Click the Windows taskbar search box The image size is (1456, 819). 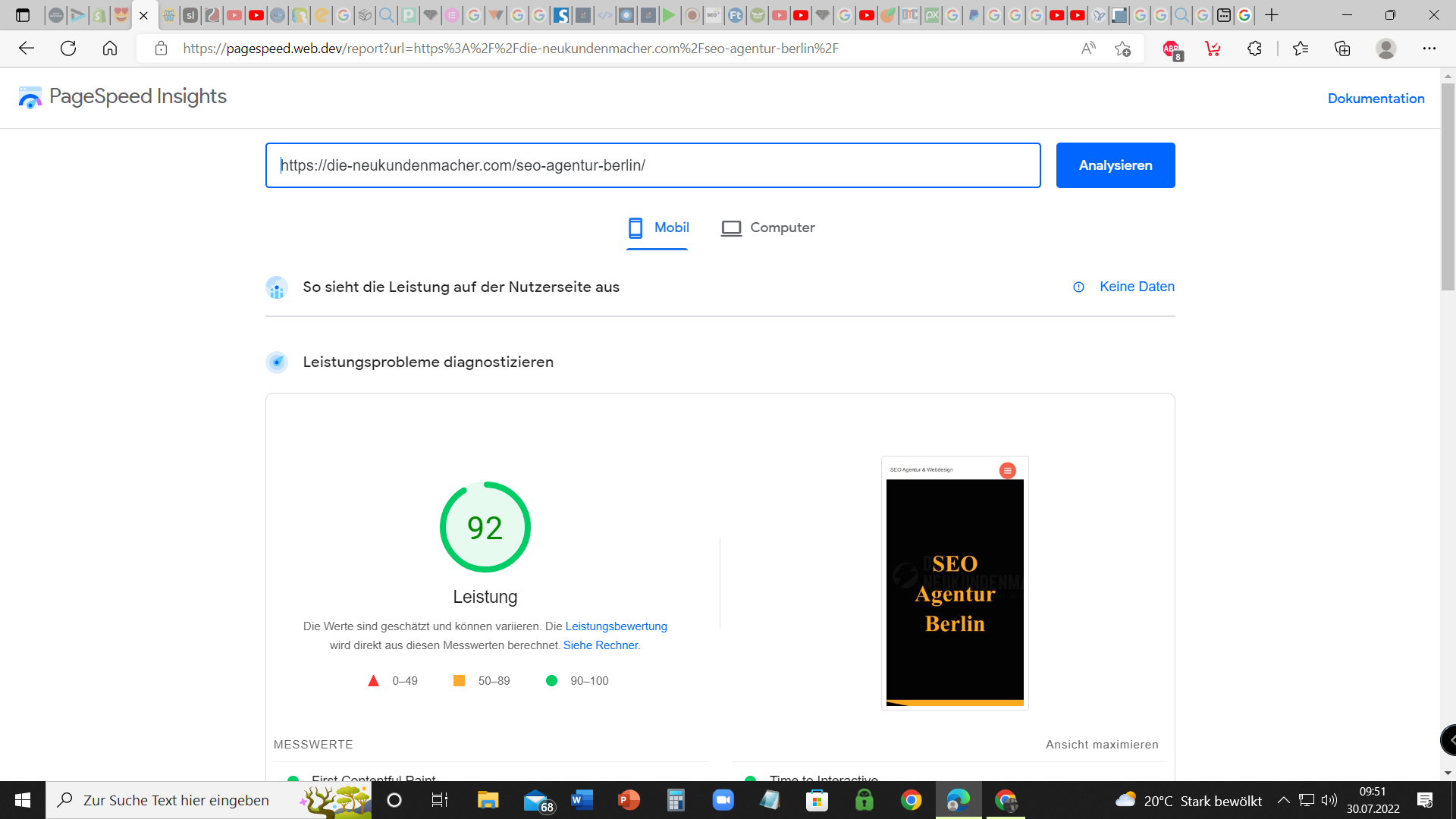209,800
